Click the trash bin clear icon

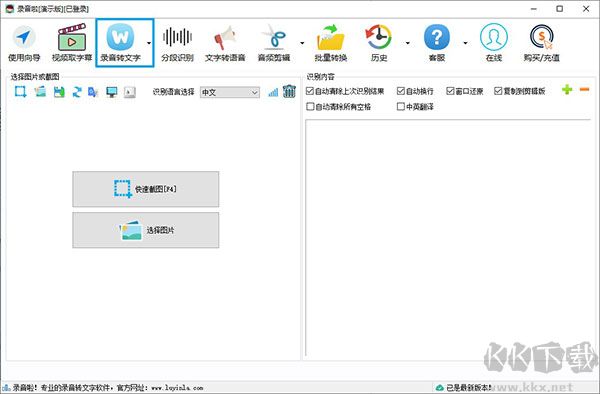tap(289, 91)
